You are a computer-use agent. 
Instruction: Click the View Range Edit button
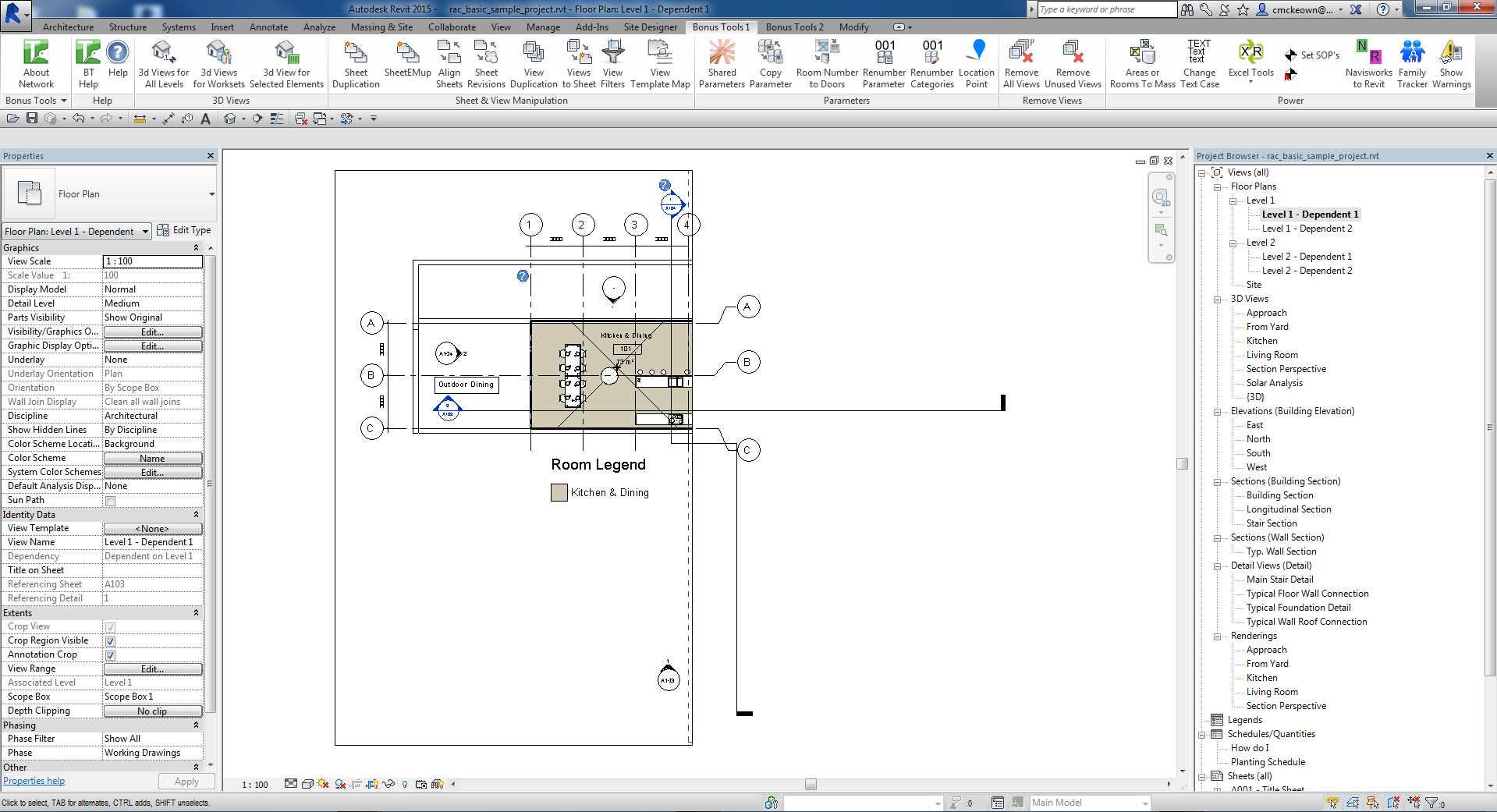coord(152,669)
